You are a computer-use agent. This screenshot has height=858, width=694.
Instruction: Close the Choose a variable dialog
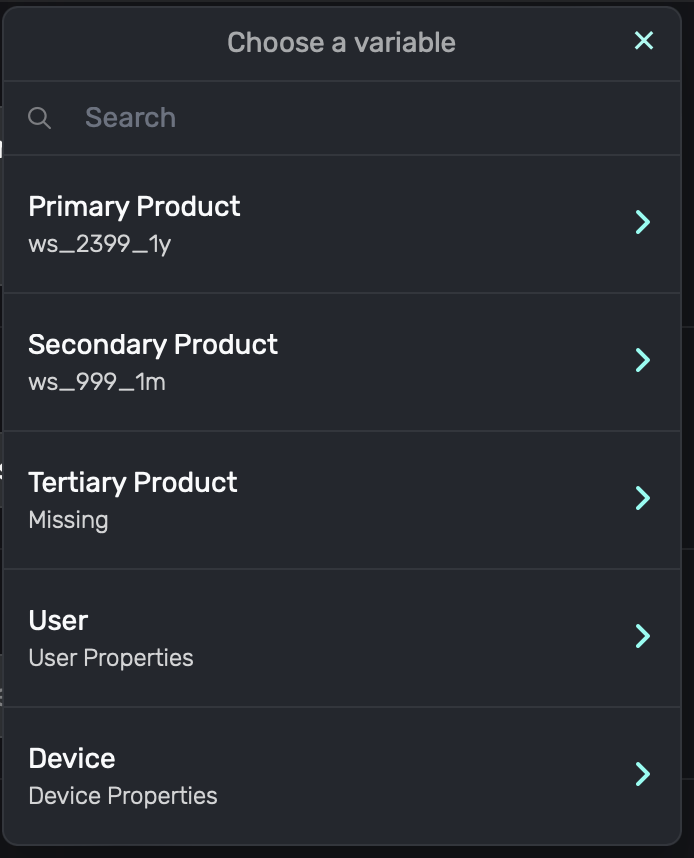coord(644,41)
